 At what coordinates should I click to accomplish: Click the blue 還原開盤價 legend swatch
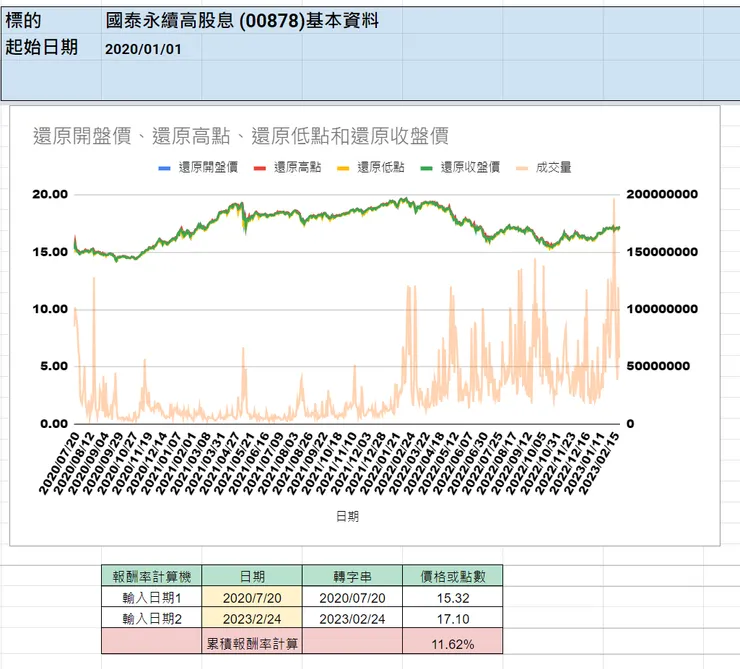(164, 168)
